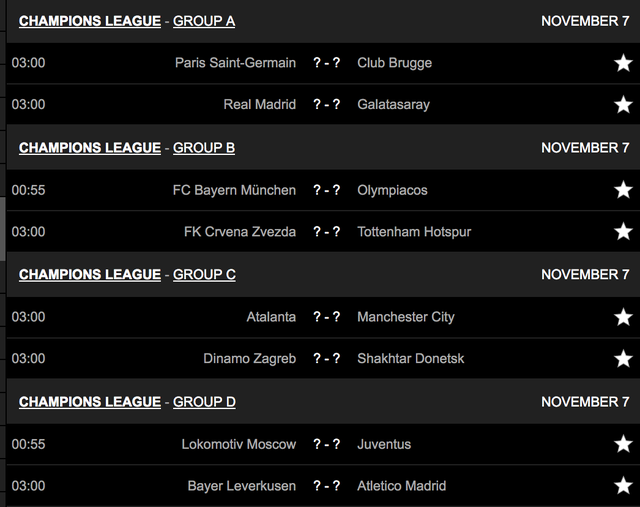Star the Dinamo Zagreb vs Shakhtar match
Image resolution: width=640 pixels, height=507 pixels.
(623, 359)
